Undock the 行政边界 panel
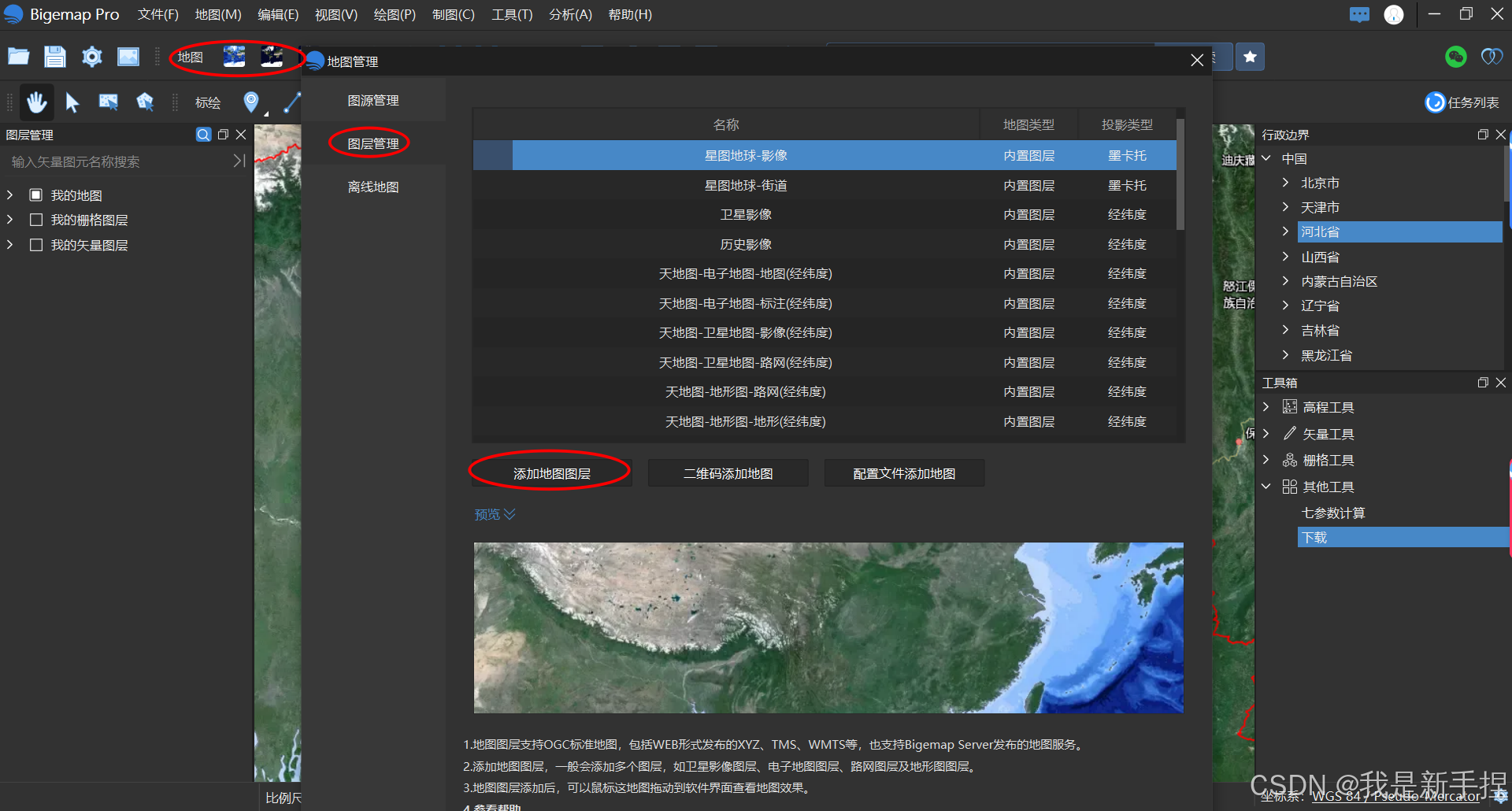 [1483, 135]
